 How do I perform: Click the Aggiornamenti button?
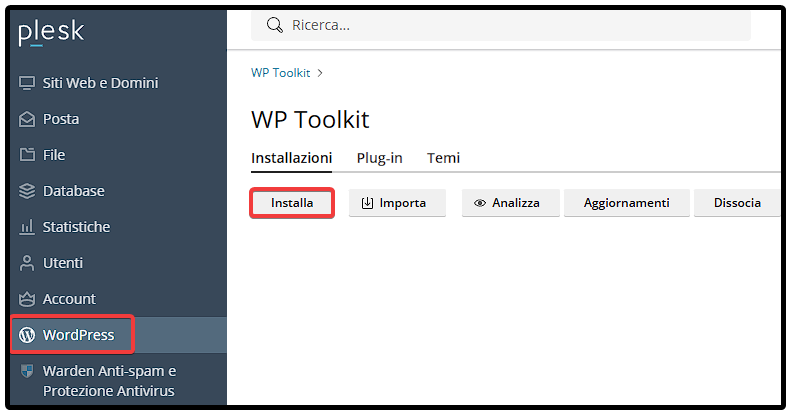(x=627, y=203)
